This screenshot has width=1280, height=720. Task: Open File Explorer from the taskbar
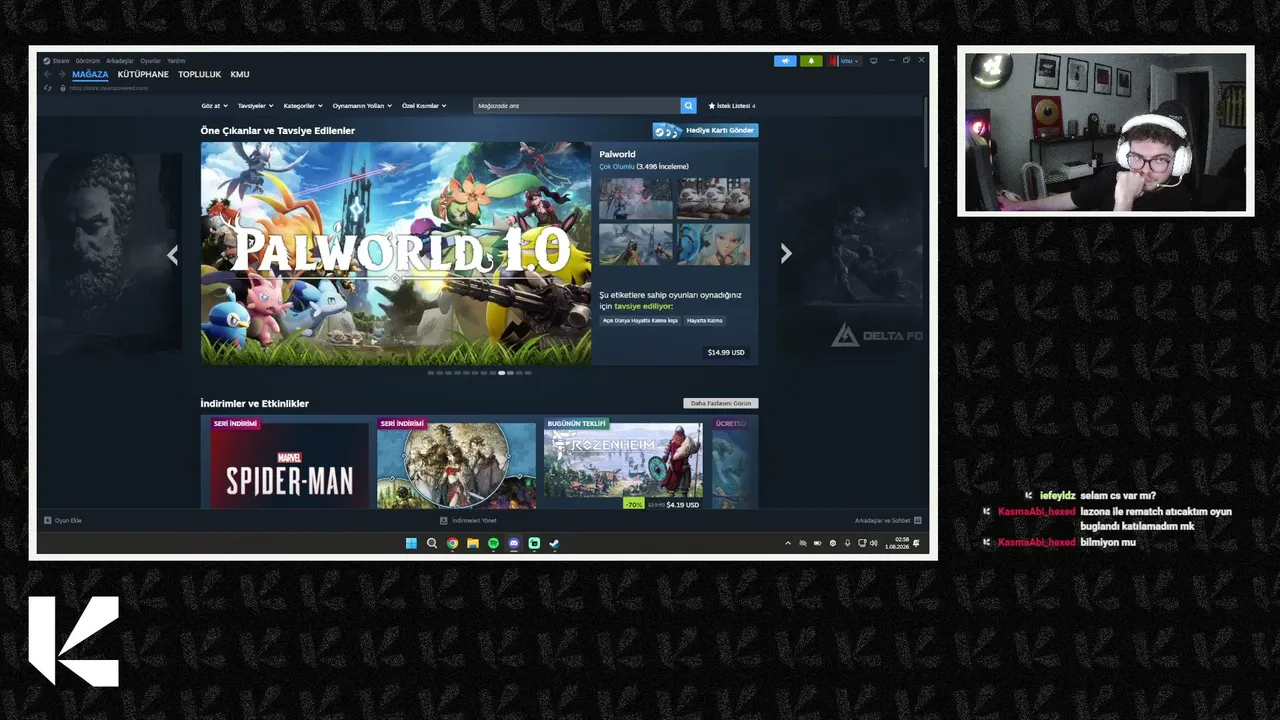point(473,543)
